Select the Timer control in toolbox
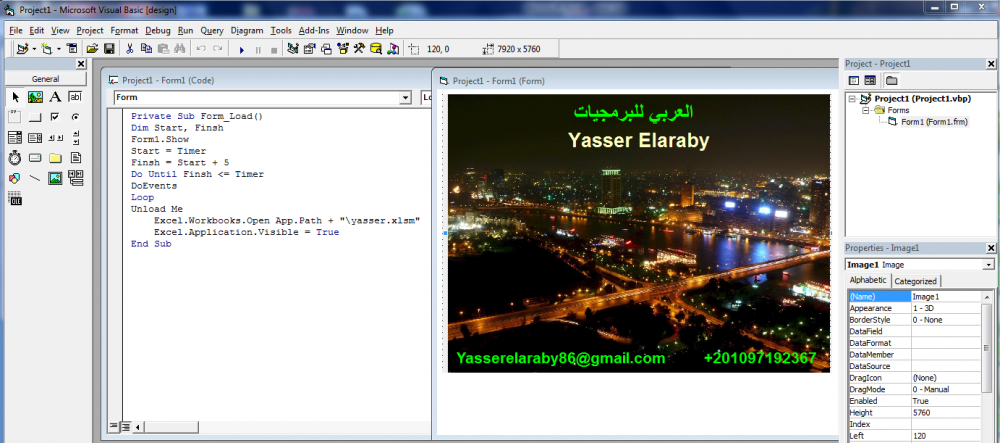 (15, 158)
